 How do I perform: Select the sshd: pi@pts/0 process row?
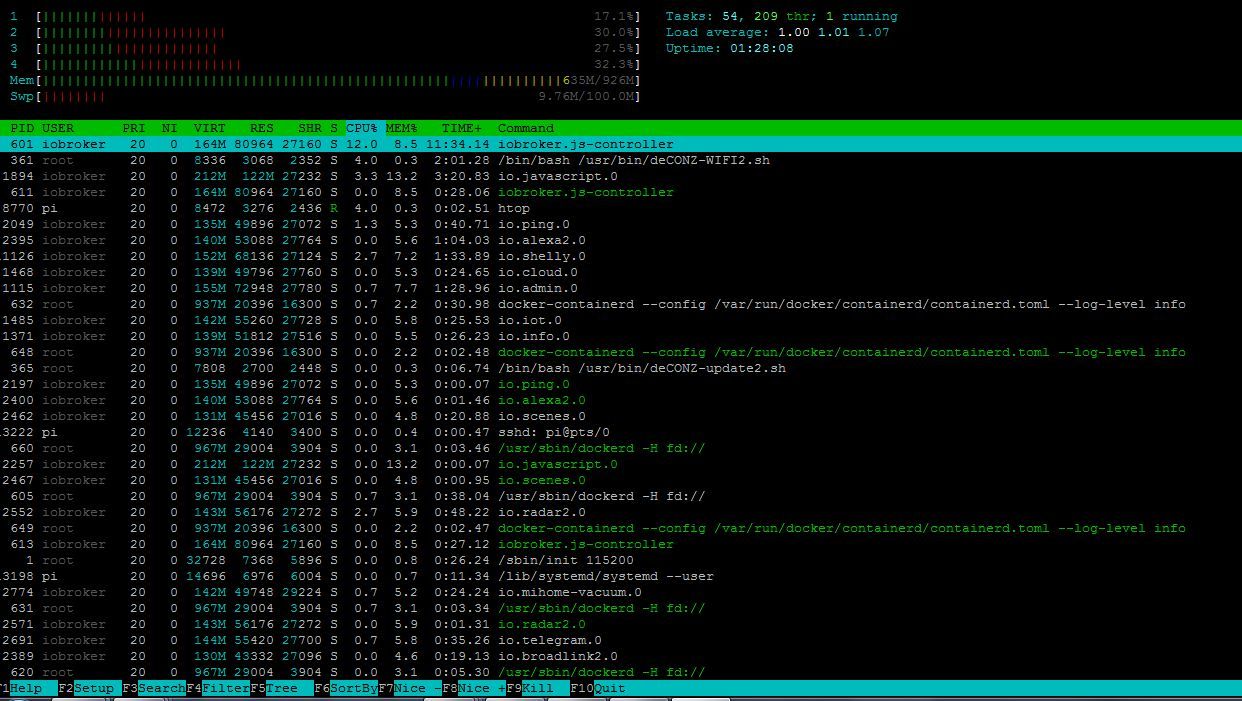621,432
